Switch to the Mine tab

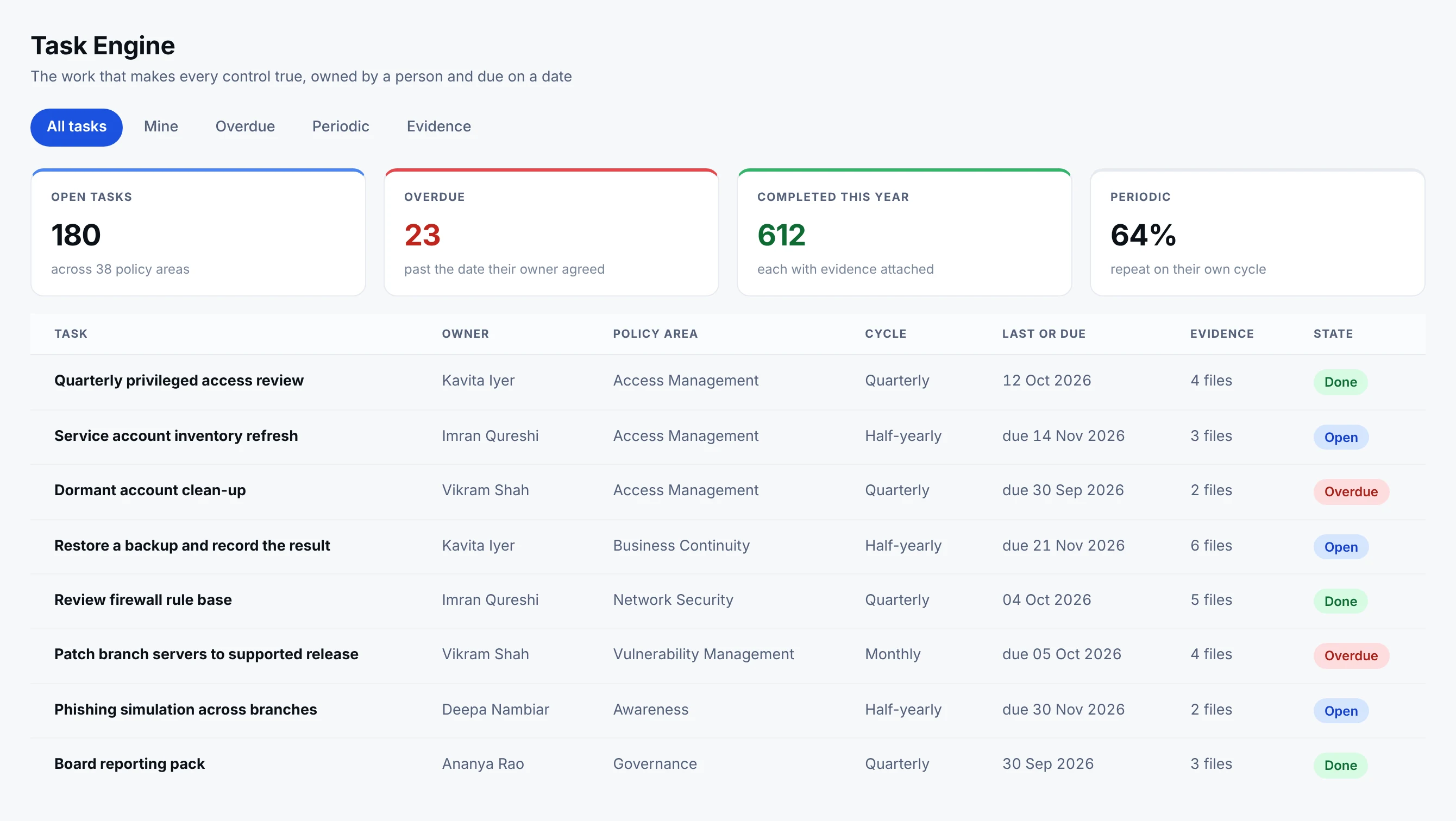160,127
